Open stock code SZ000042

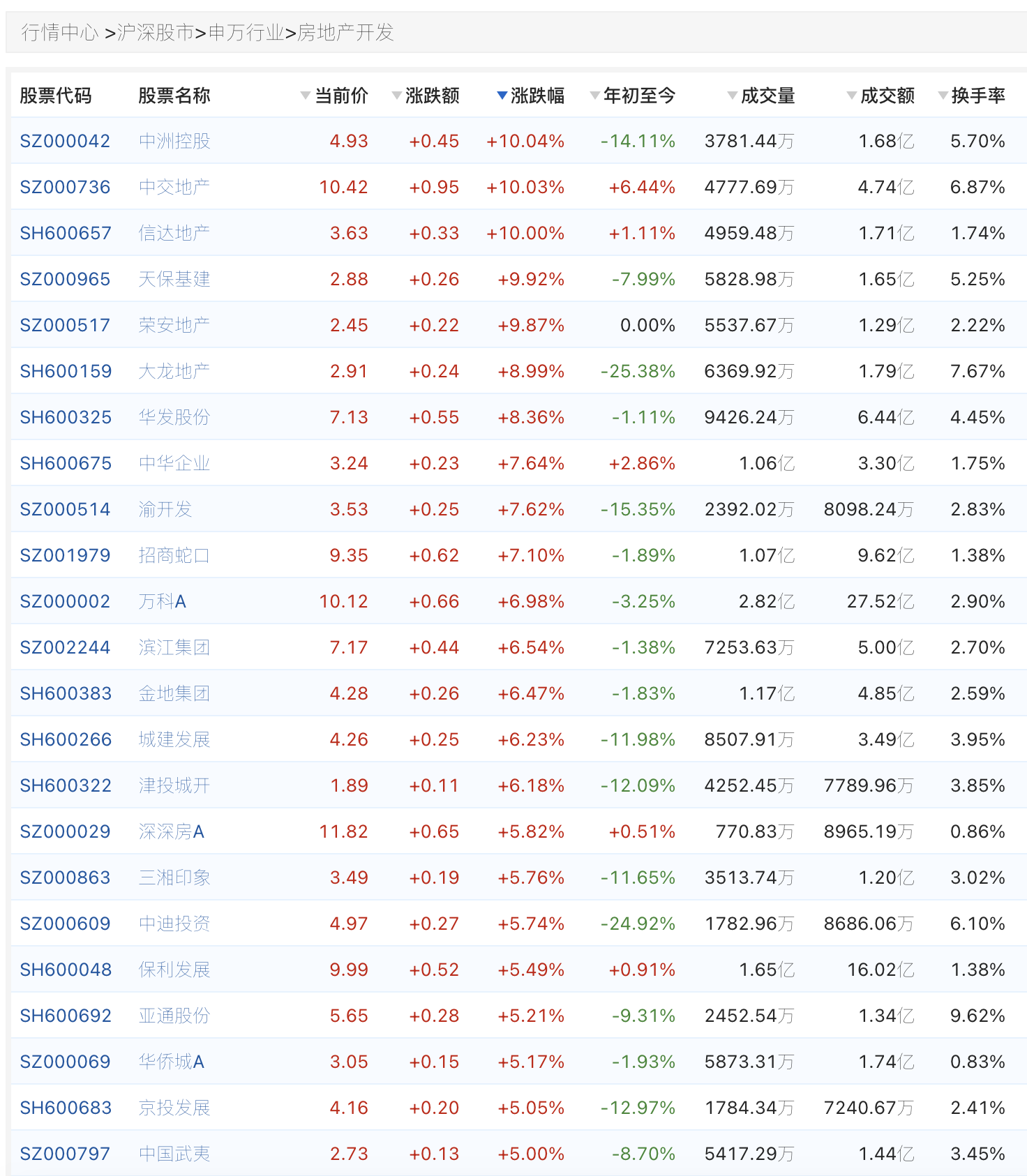click(x=65, y=141)
